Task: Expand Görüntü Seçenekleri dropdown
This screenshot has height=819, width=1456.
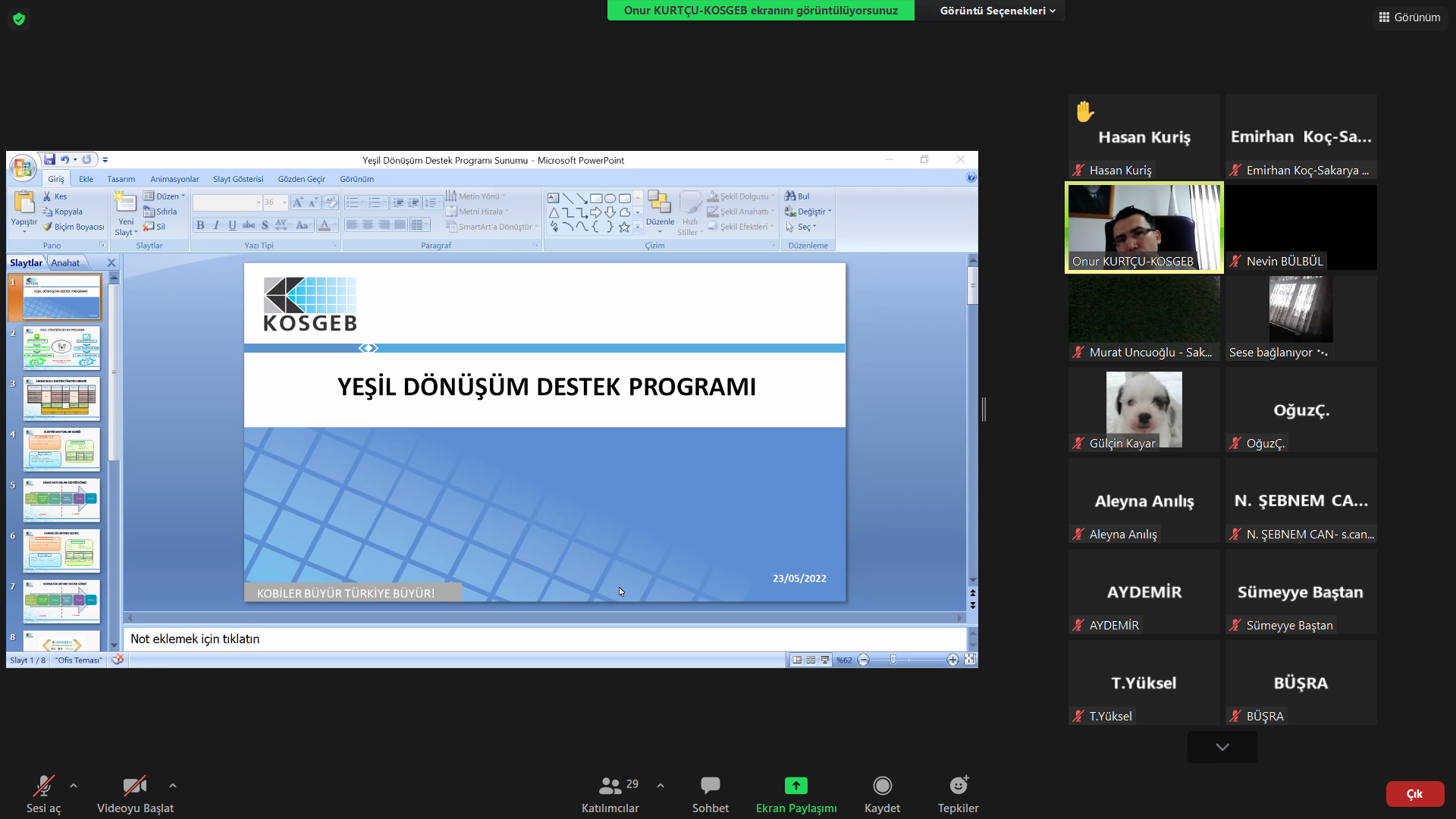Action: click(x=997, y=11)
